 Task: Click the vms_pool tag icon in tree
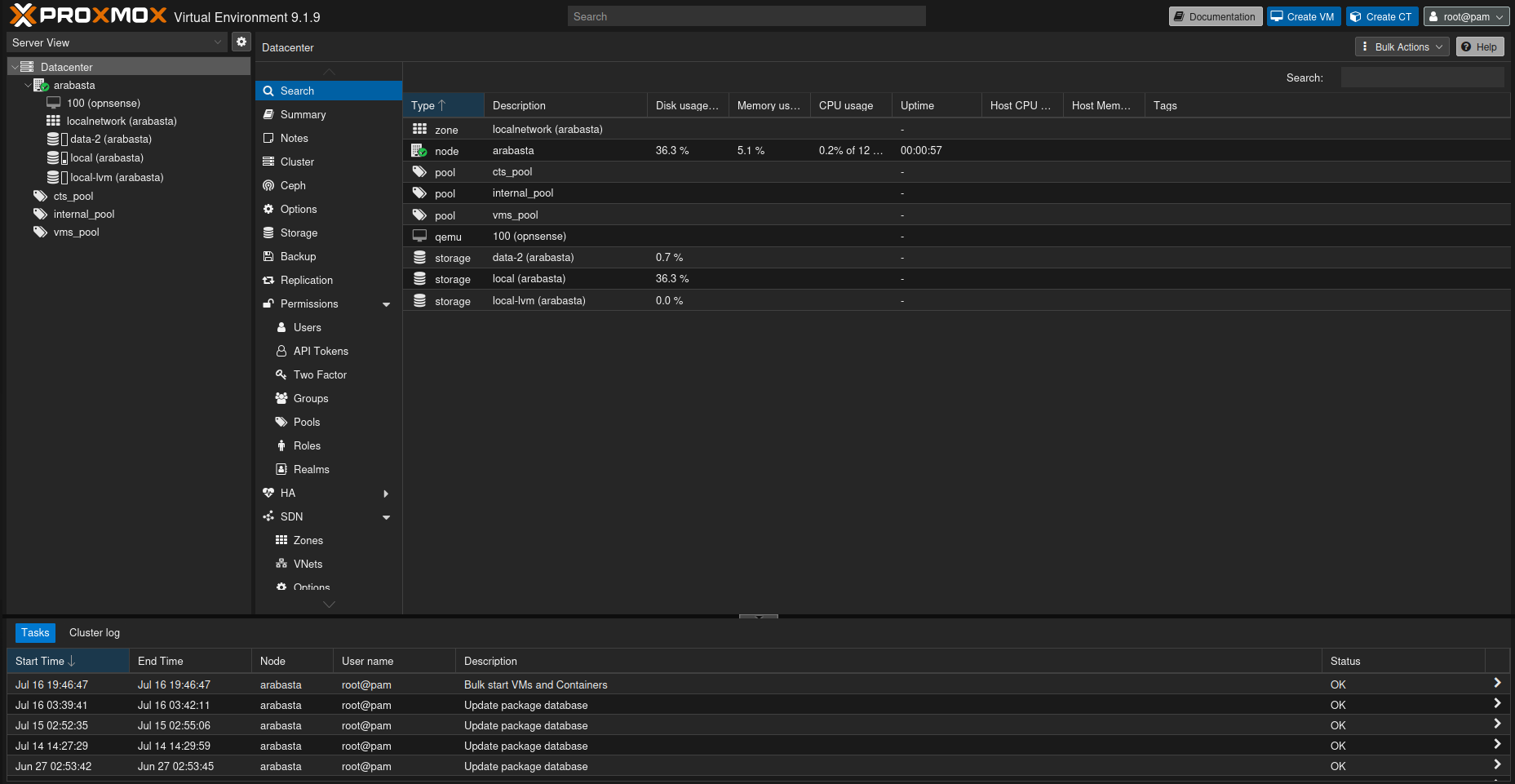pyautogui.click(x=41, y=232)
